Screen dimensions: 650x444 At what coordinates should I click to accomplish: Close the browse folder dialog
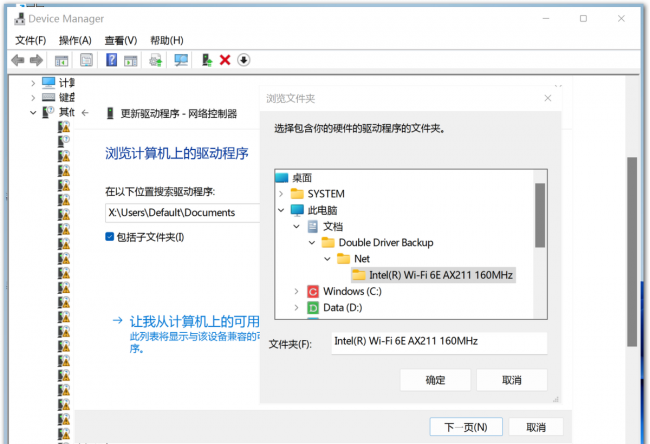click(x=548, y=98)
